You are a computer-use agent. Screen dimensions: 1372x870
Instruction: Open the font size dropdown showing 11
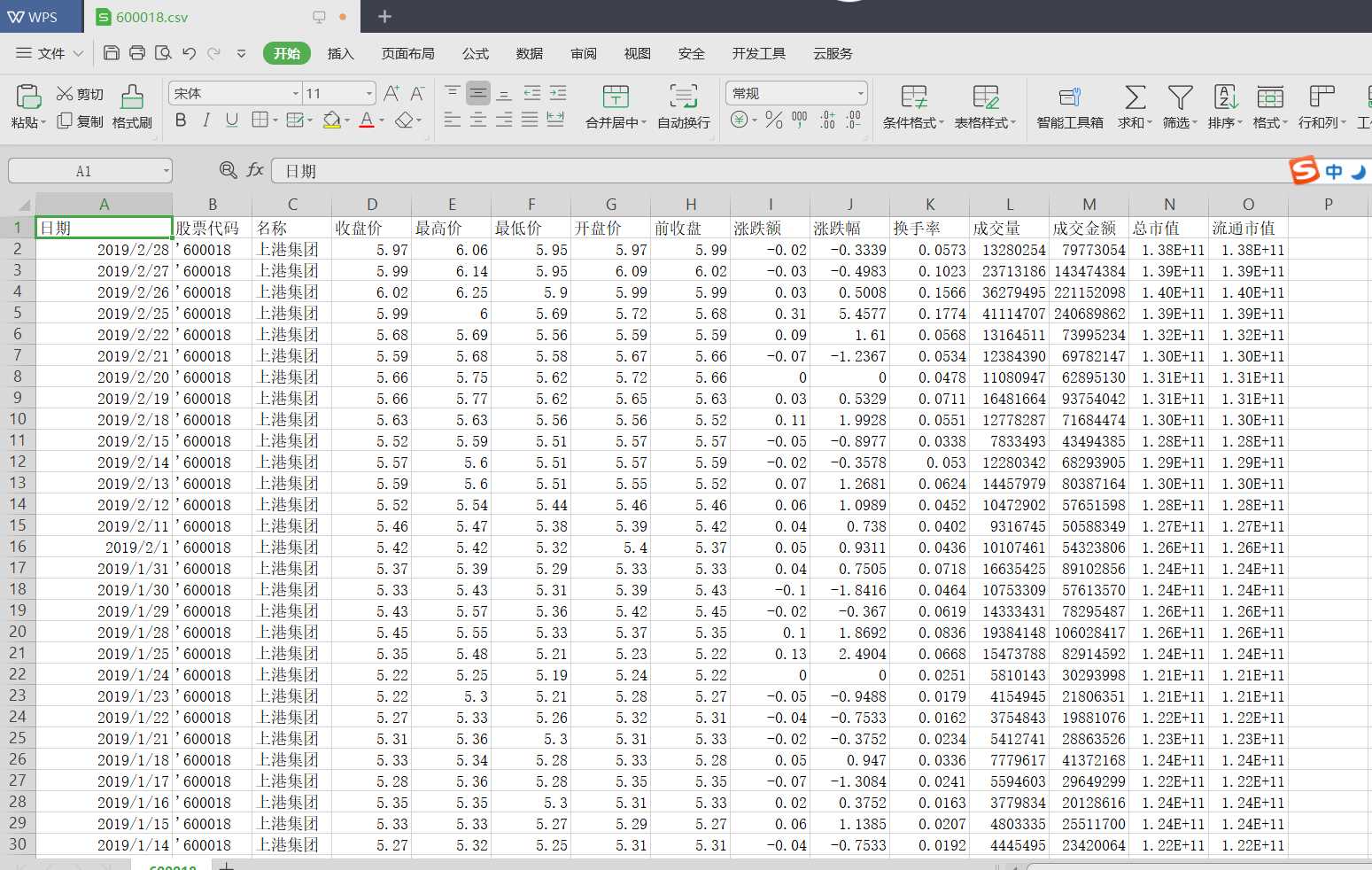tap(368, 93)
